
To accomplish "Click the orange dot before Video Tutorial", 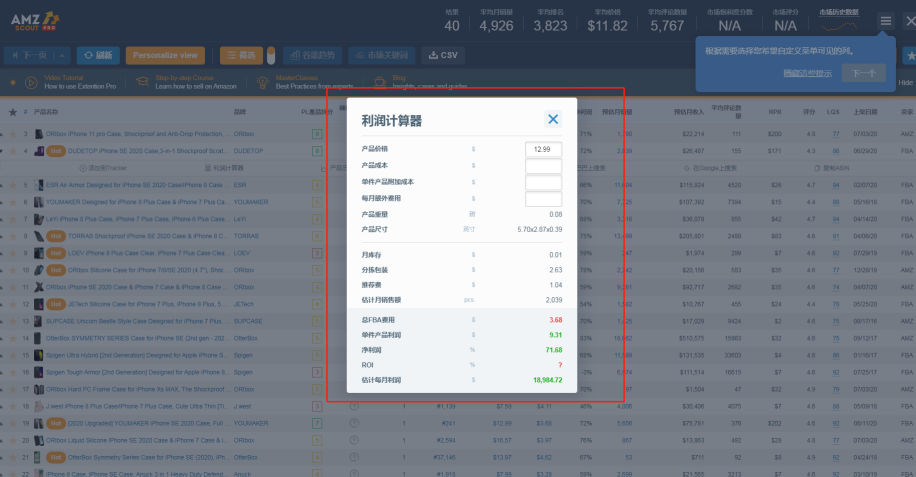I will click(13, 83).
